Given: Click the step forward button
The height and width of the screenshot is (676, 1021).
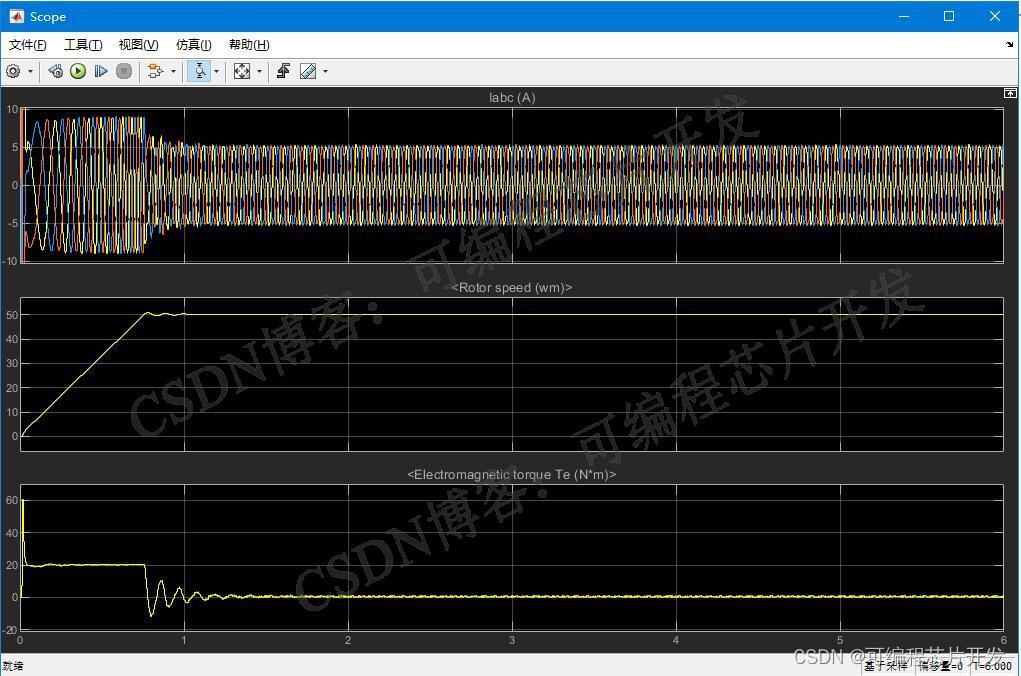Looking at the screenshot, I should 101,71.
